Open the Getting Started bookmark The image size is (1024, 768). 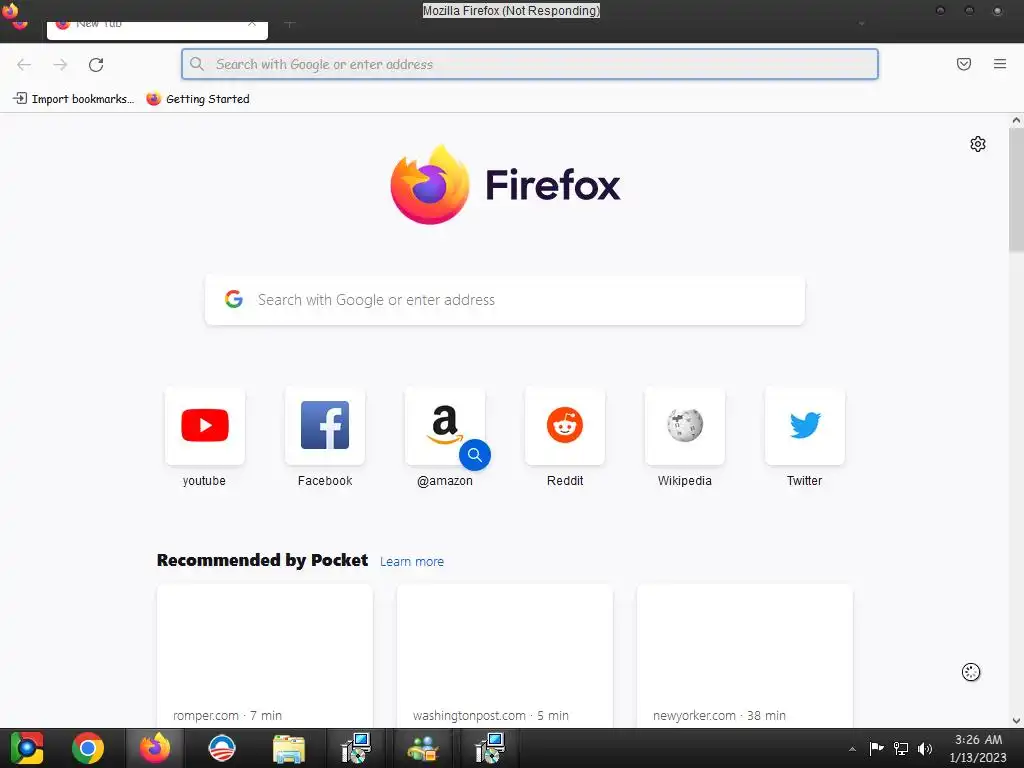(x=198, y=99)
